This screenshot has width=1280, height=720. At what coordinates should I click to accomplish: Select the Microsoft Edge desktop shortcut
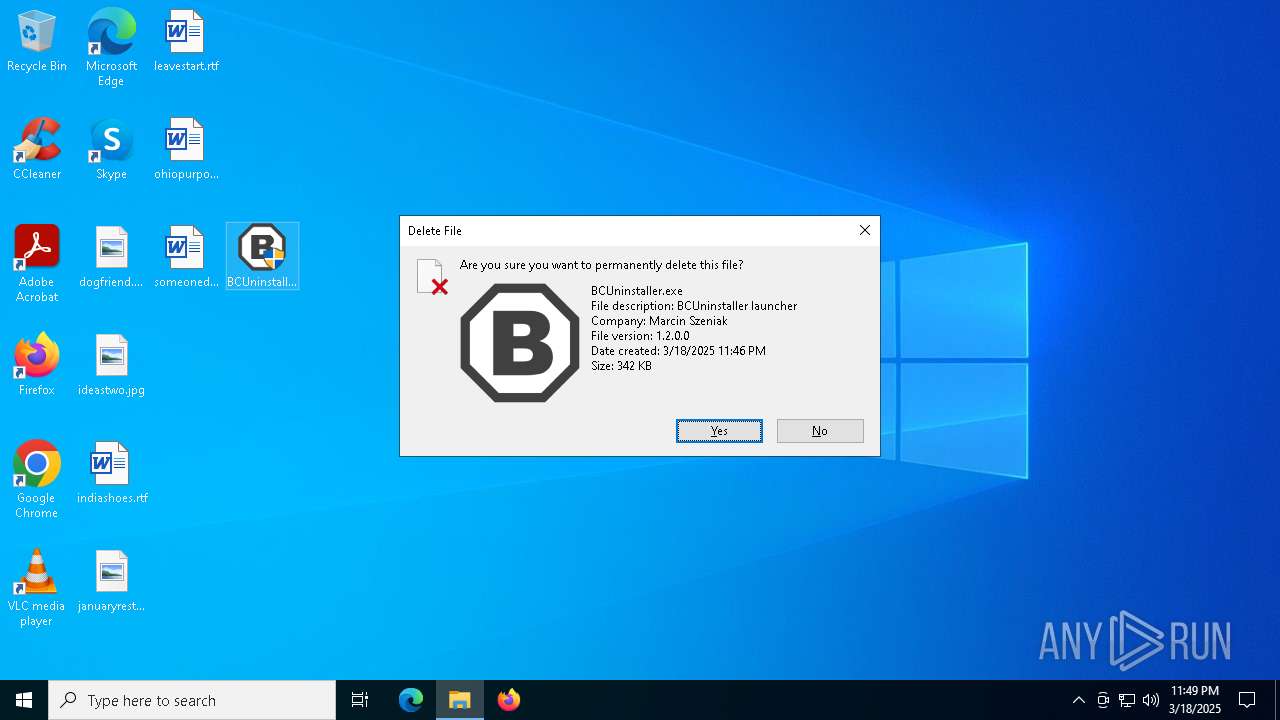[111, 48]
